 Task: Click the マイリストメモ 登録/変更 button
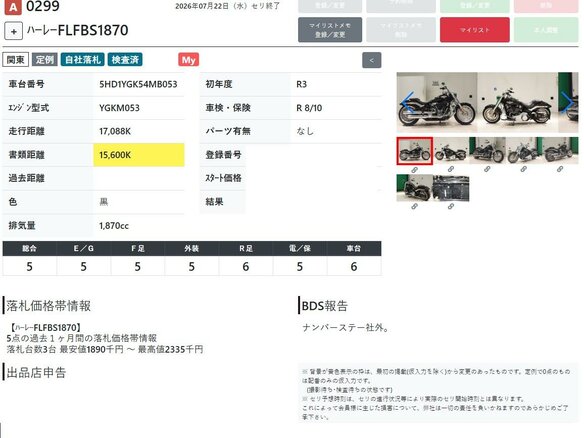[x=330, y=30]
